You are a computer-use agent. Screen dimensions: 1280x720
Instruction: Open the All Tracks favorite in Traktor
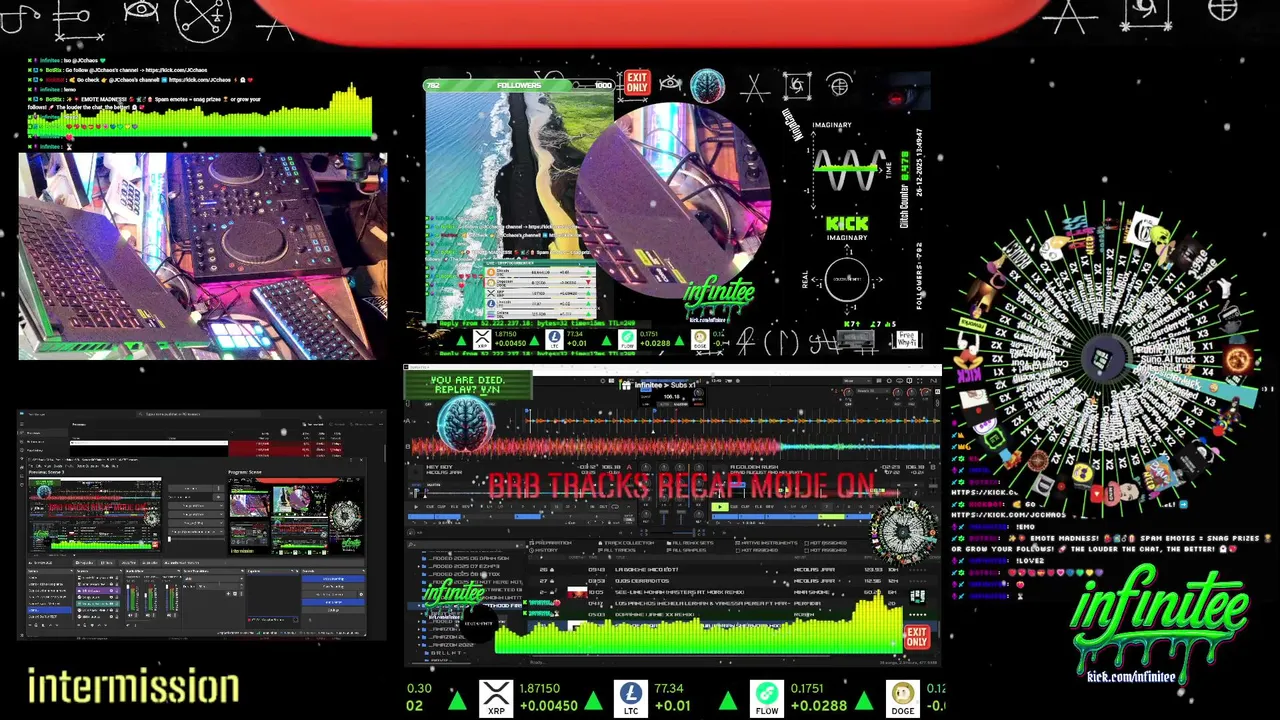click(619, 550)
